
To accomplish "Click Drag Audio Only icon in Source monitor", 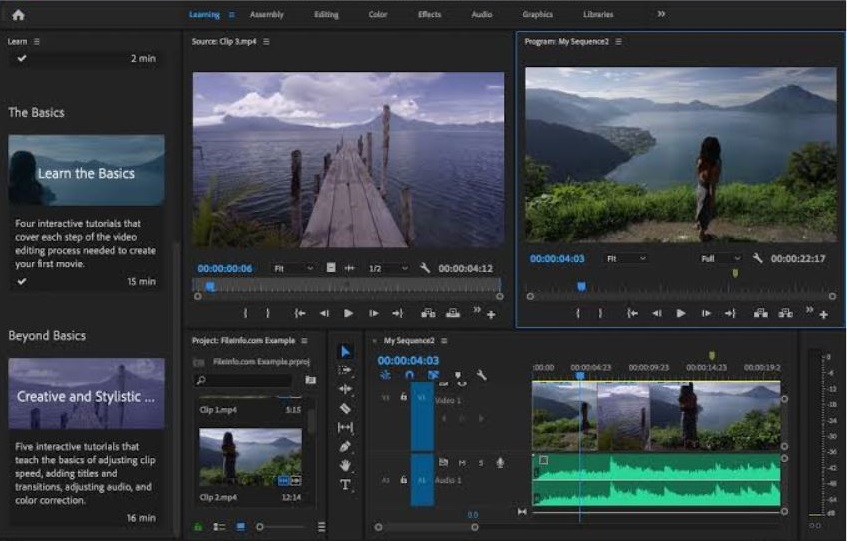I will pyautogui.click(x=349, y=268).
